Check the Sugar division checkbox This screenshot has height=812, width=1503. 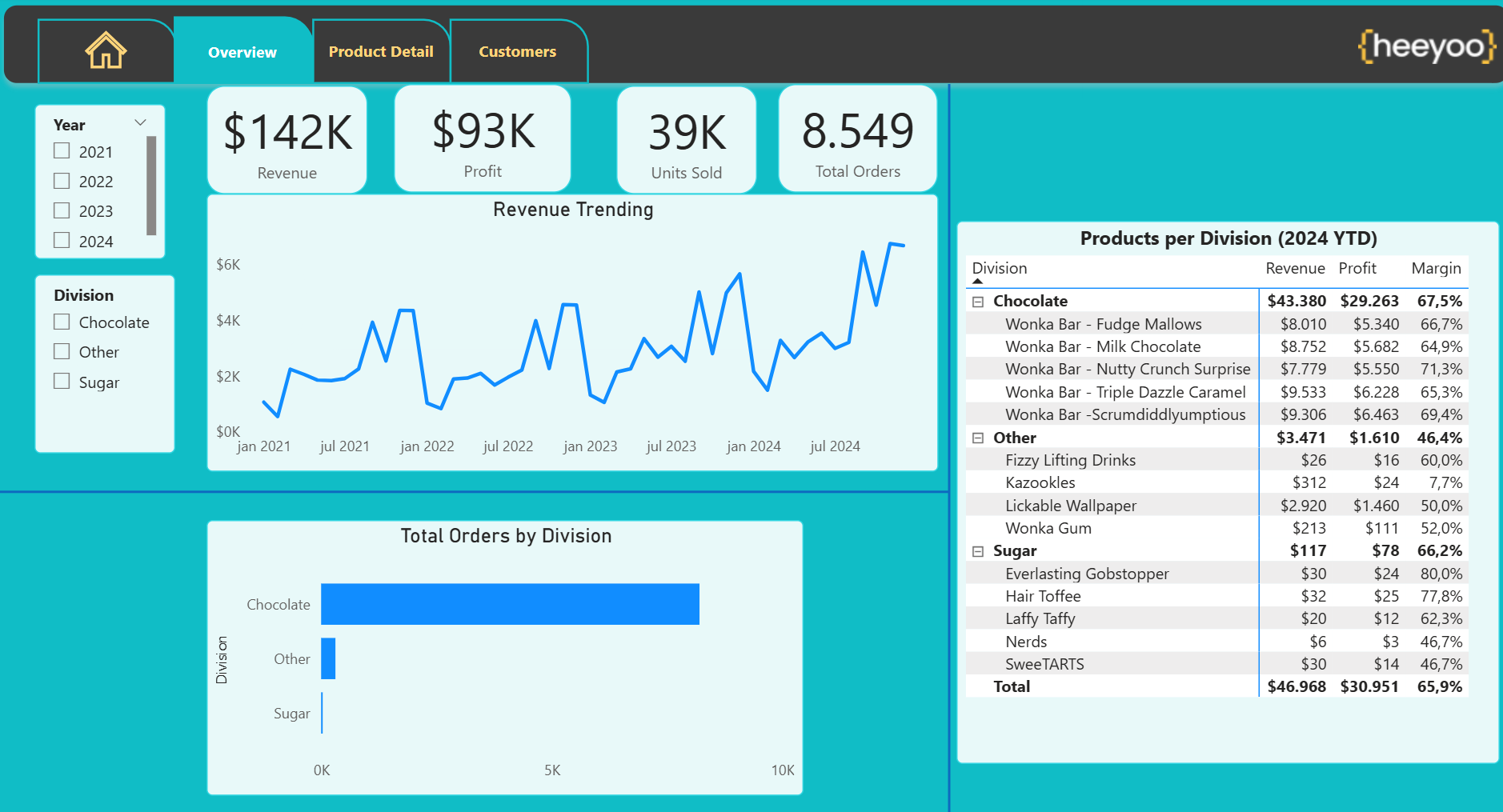click(x=62, y=381)
